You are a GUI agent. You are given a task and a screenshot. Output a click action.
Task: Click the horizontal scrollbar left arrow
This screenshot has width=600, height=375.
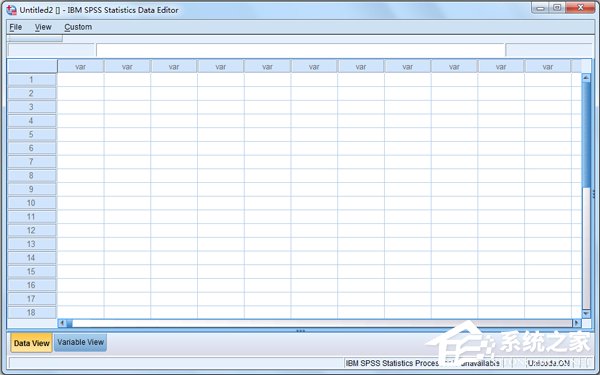(x=62, y=323)
